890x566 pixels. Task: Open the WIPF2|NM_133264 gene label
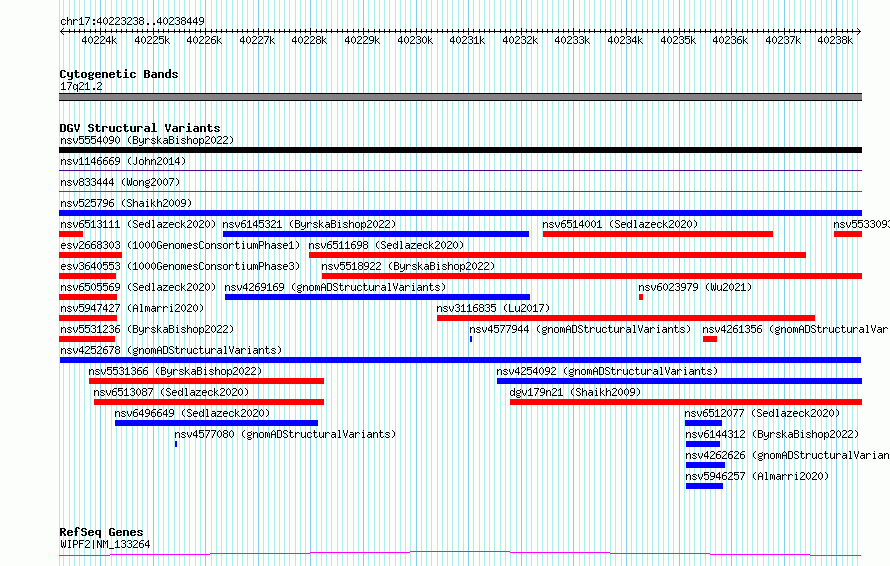[x=105, y=544]
